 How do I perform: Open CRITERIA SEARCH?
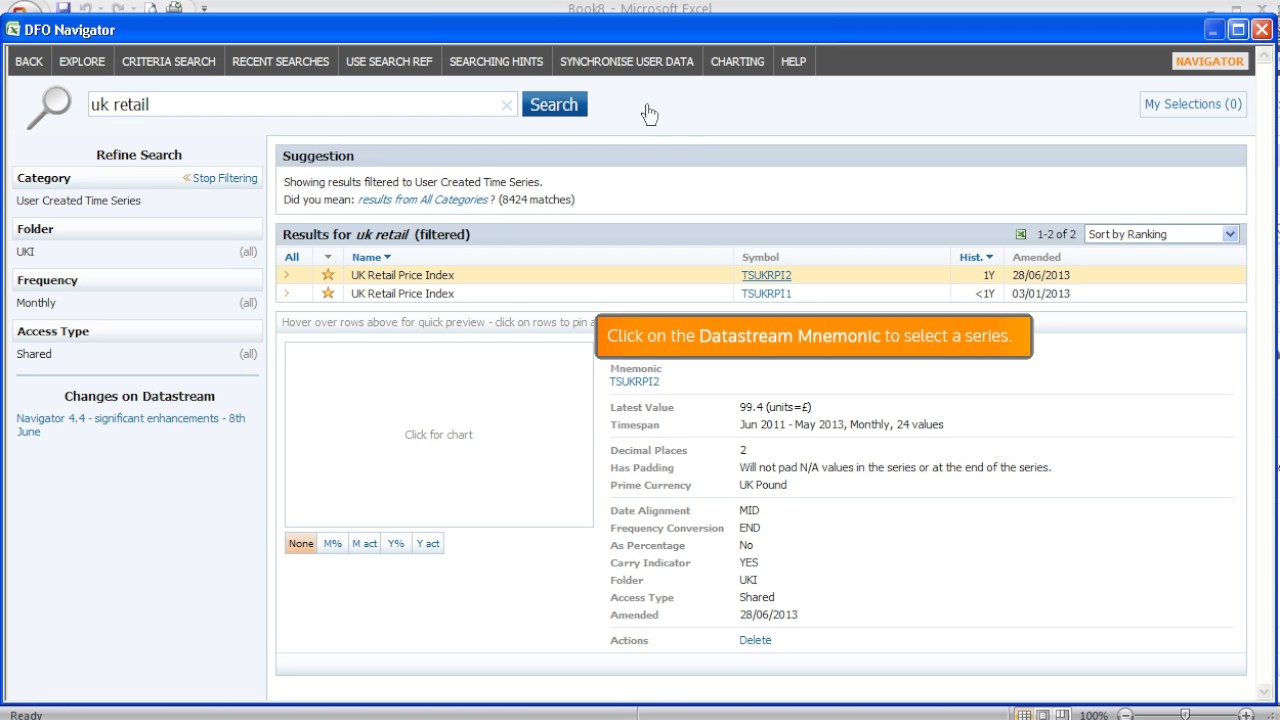[169, 61]
